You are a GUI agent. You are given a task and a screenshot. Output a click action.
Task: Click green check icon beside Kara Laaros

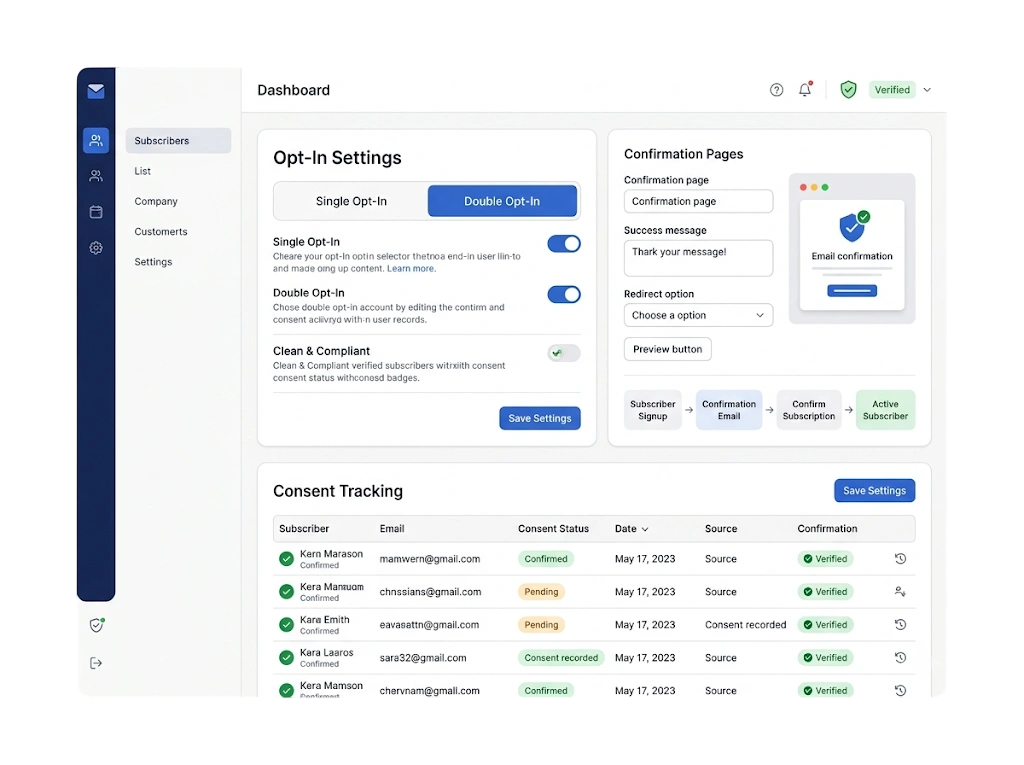click(286, 658)
